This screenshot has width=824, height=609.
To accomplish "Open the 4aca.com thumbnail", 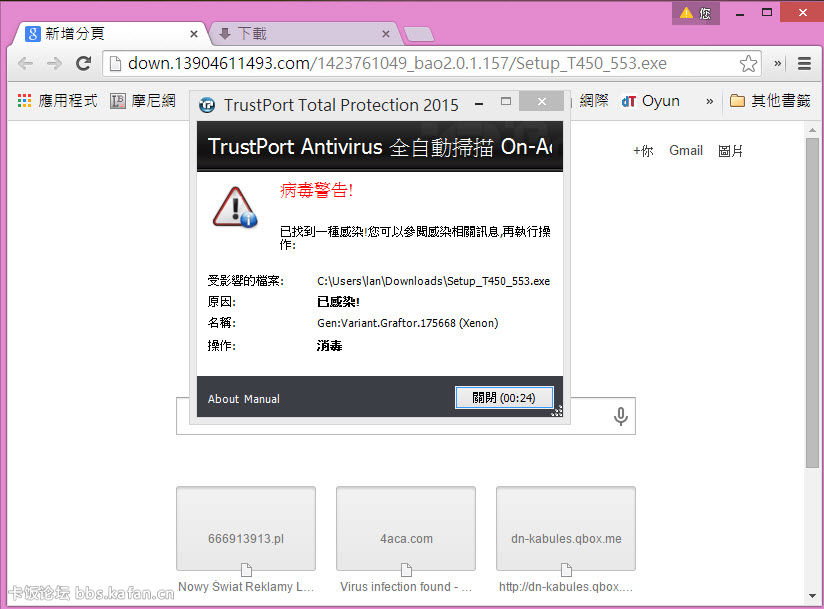I will 406,528.
